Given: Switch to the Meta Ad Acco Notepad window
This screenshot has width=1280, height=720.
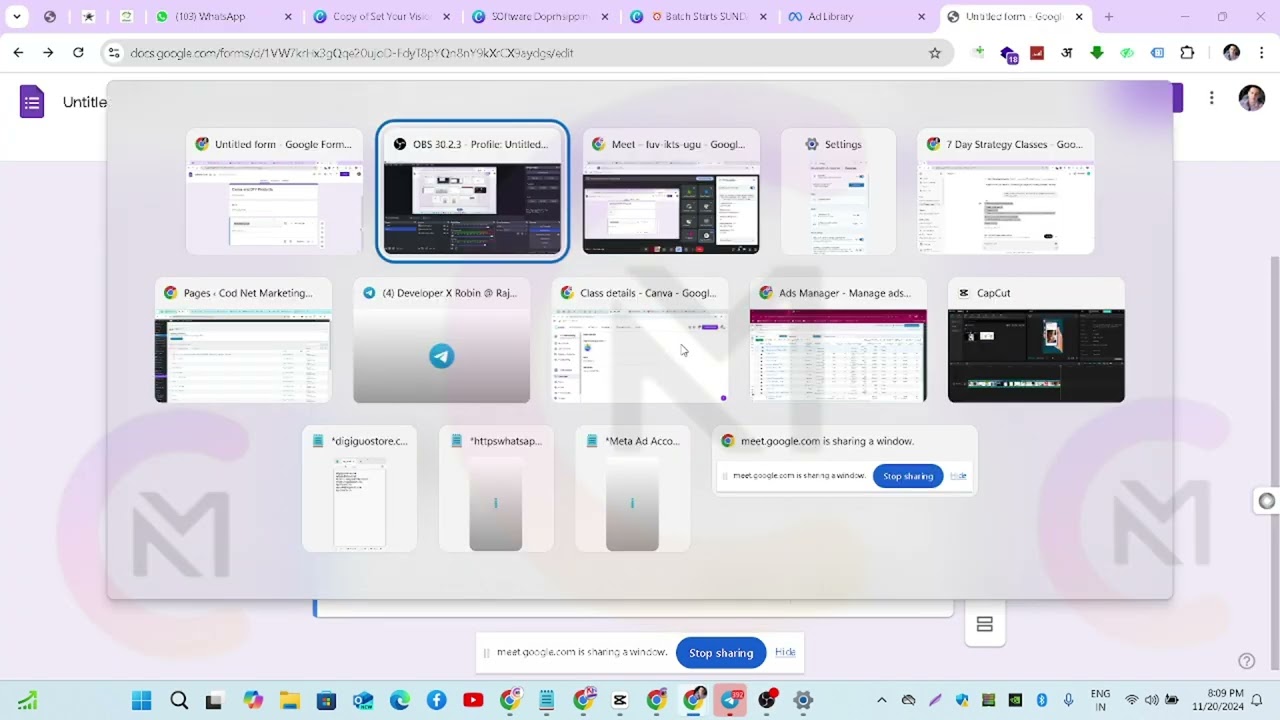Looking at the screenshot, I should [x=632, y=489].
